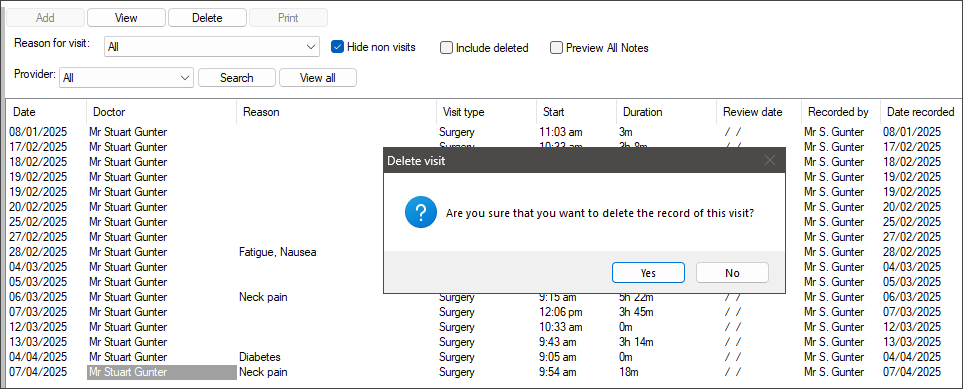Image resolution: width=963 pixels, height=389 pixels.
Task: Click the View all button
Action: pos(318,78)
